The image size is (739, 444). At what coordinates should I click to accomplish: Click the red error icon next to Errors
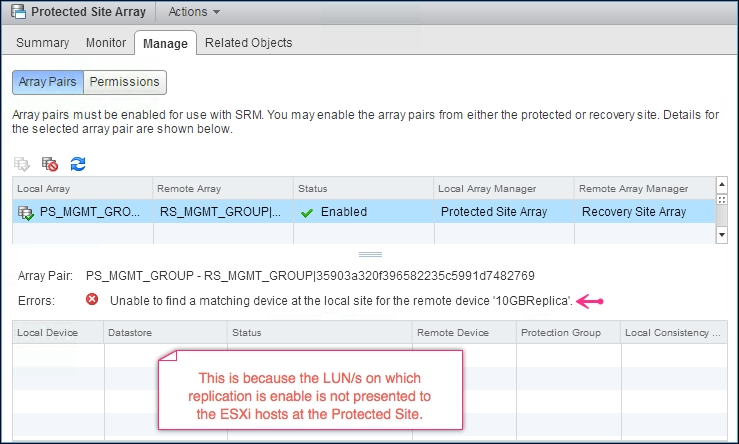92,299
